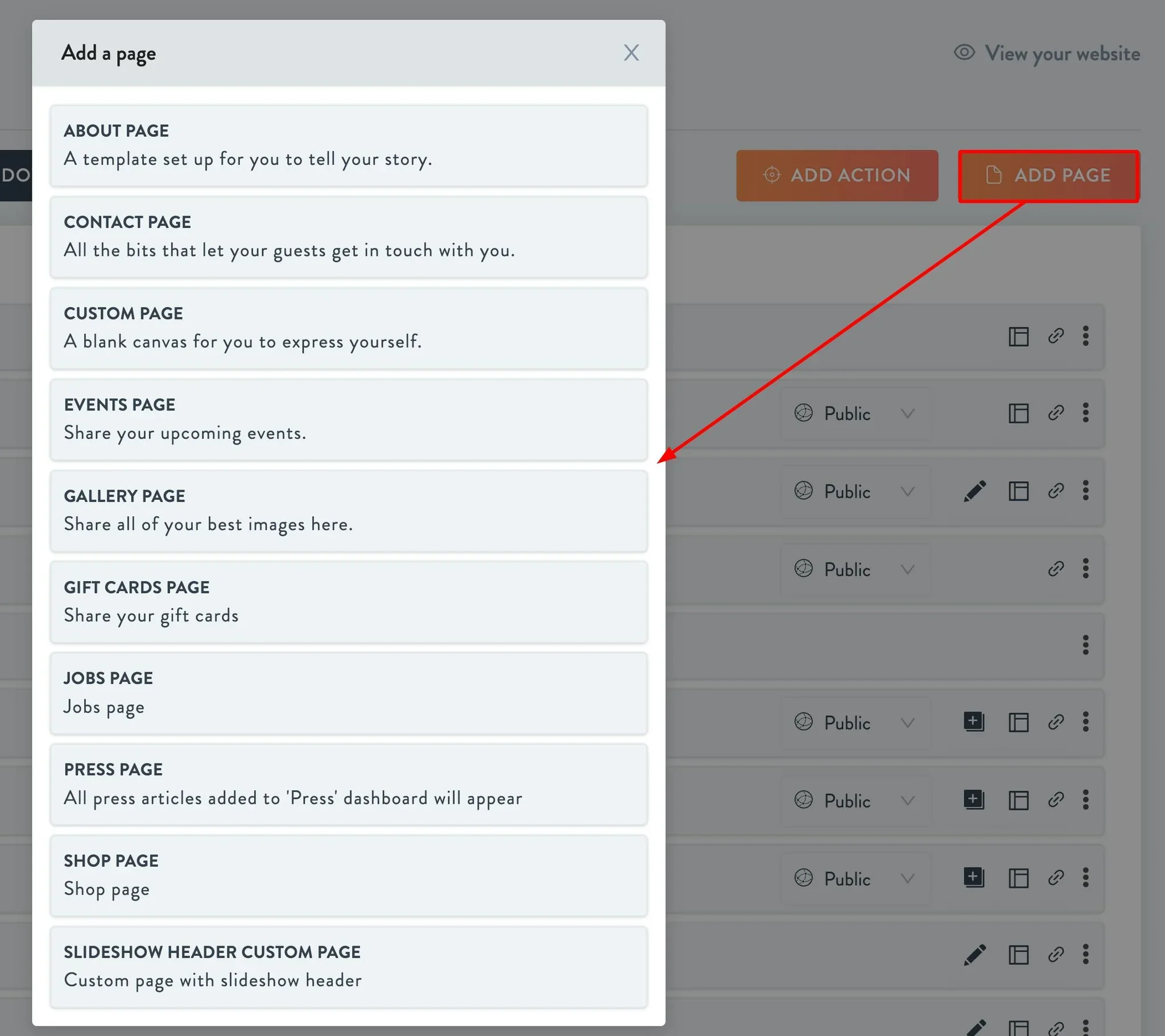Open kebab menu in row showing only a kebab
The height and width of the screenshot is (1036, 1165).
pyautogui.click(x=1086, y=645)
